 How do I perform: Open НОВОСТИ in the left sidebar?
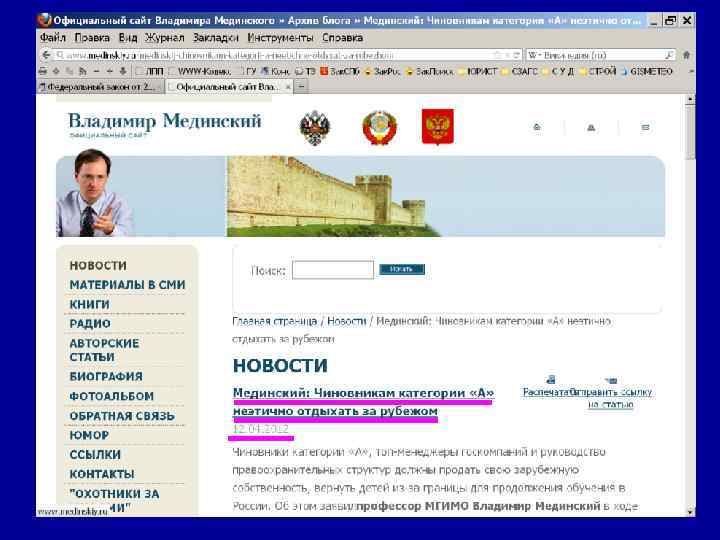[x=98, y=265]
